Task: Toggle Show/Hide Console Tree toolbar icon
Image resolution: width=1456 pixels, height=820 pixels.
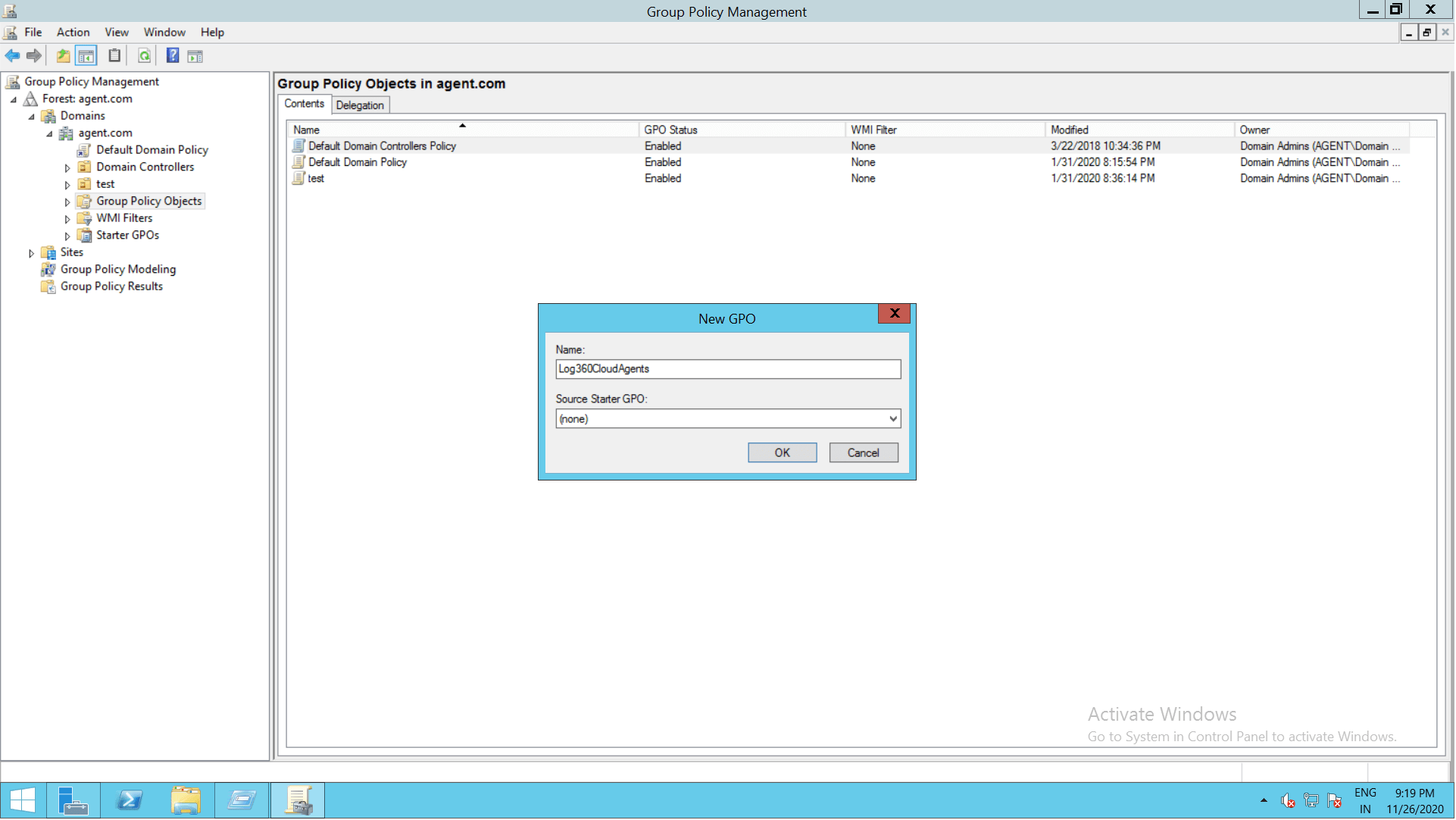Action: pyautogui.click(x=86, y=56)
